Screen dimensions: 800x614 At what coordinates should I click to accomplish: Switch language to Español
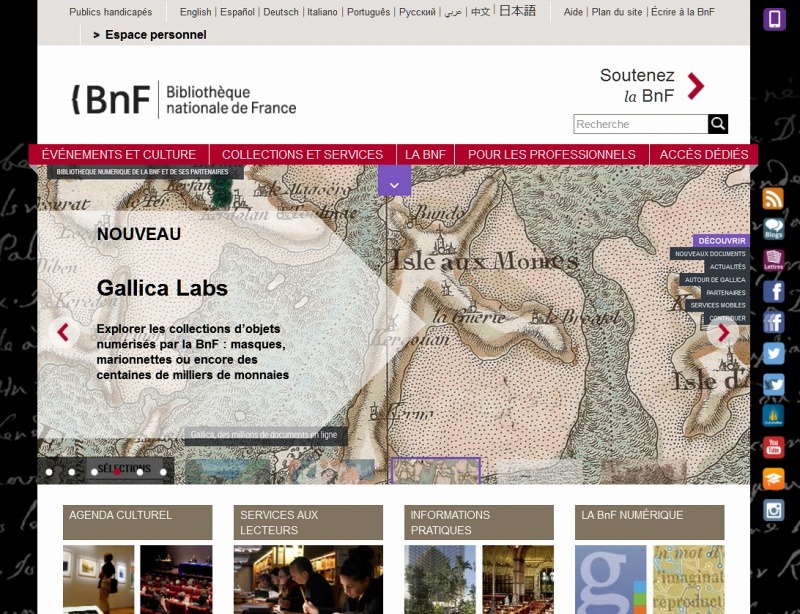coord(237,12)
